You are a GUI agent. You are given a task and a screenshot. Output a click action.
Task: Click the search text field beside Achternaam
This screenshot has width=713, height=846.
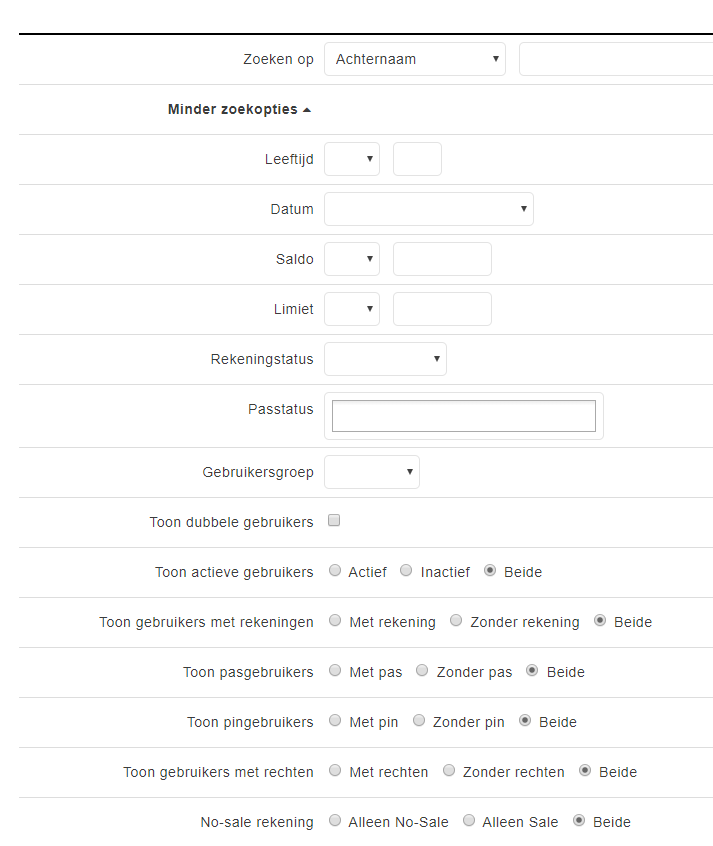coord(615,59)
